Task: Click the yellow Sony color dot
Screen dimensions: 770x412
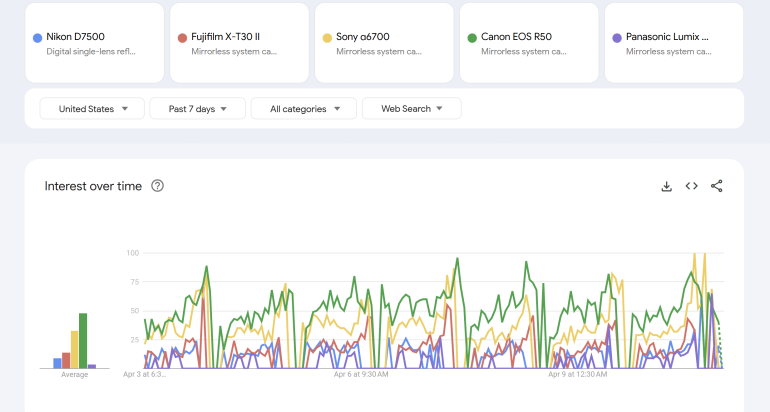Action: [x=327, y=38]
